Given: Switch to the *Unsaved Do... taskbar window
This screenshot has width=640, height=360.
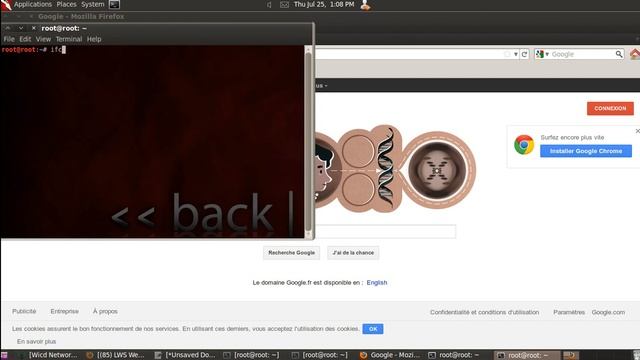Looking at the screenshot, I should pos(185,355).
